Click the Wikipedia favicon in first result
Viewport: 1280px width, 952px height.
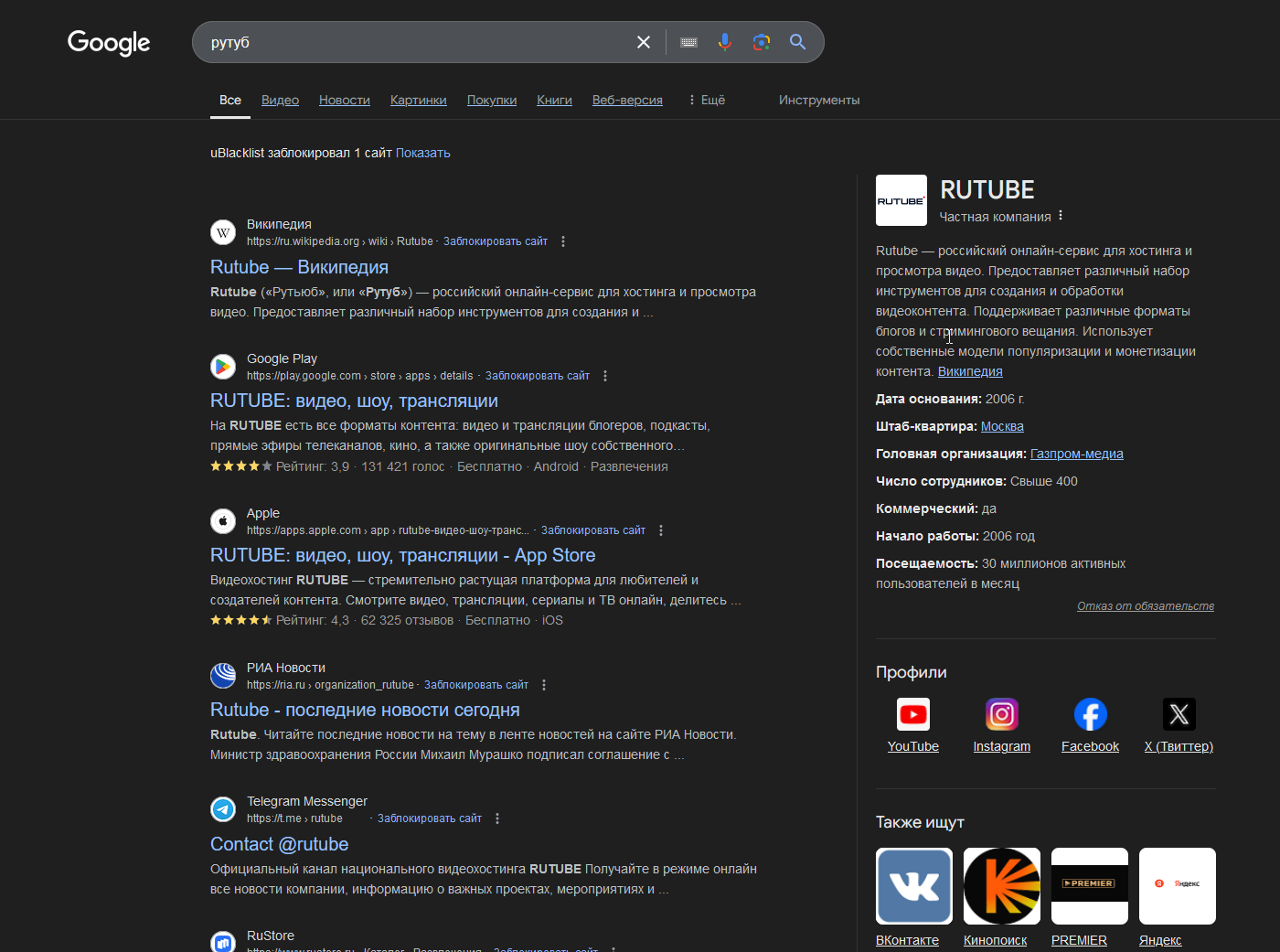[223, 232]
